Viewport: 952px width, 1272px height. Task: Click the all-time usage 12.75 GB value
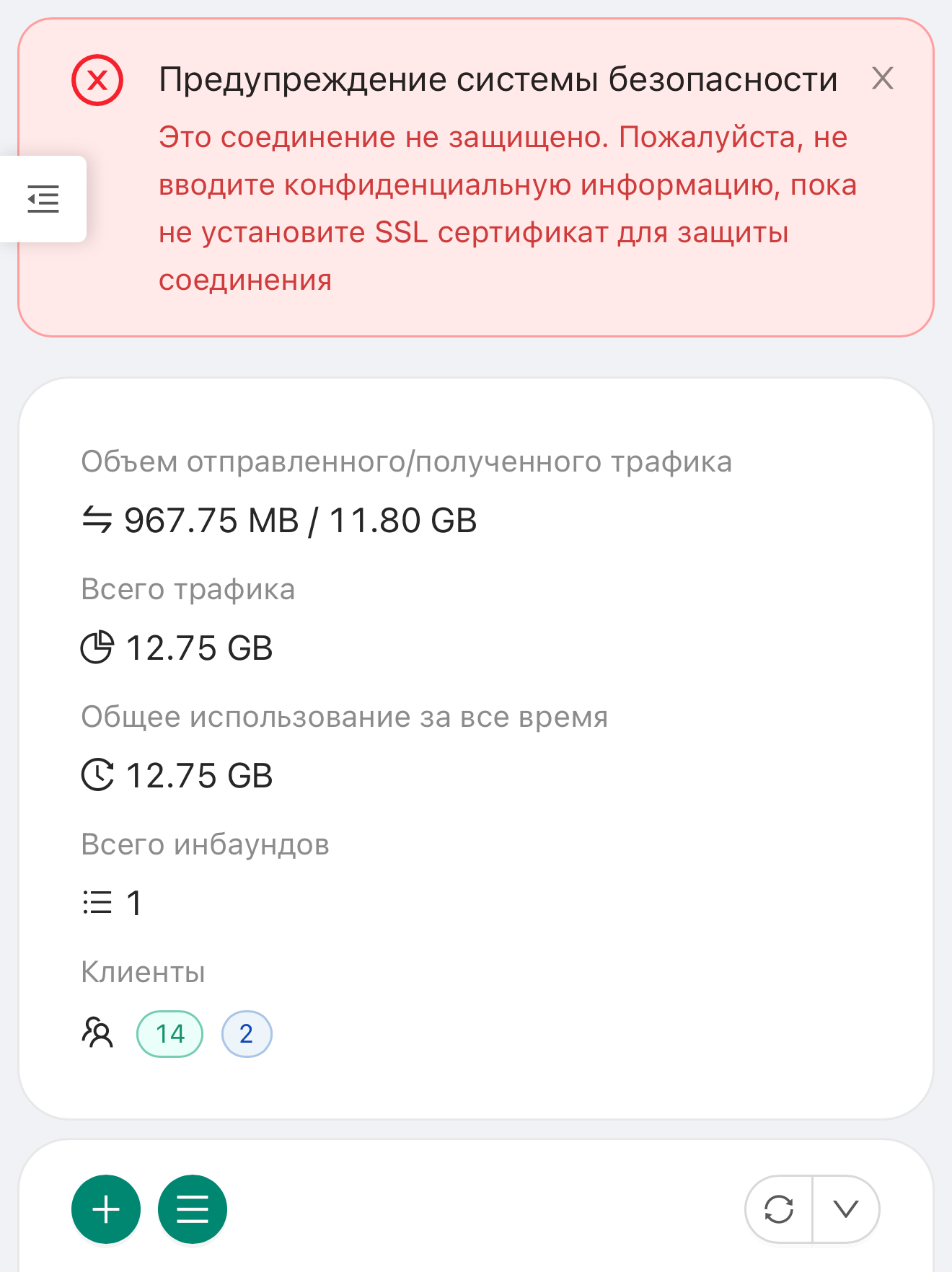point(199,776)
